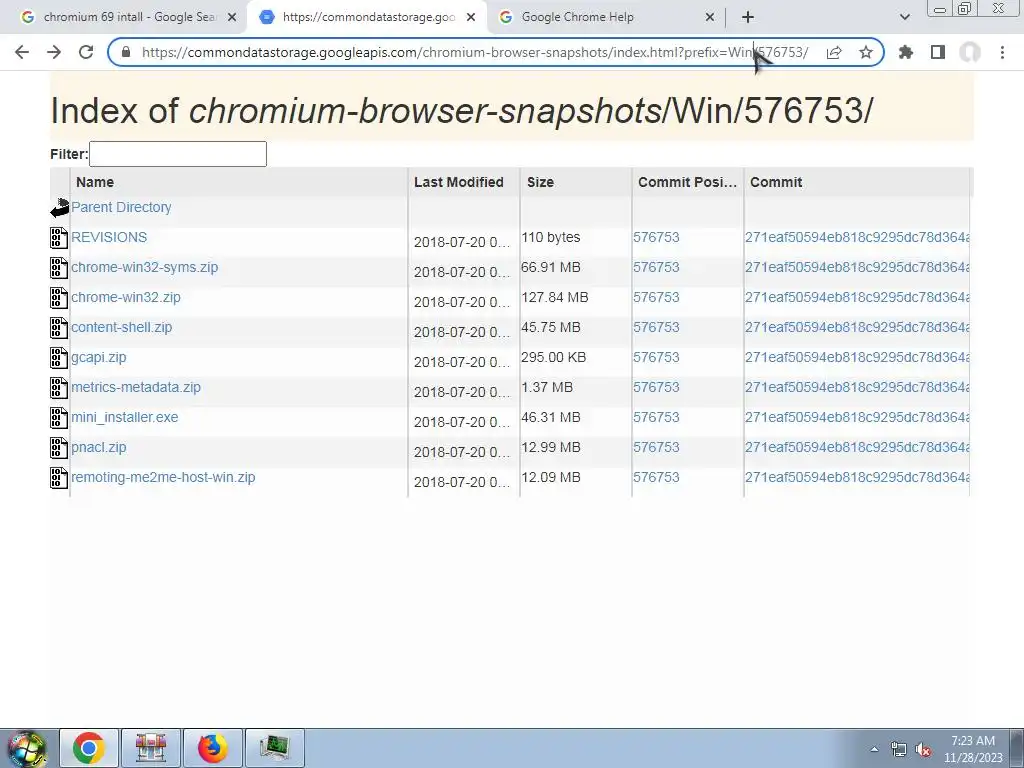Viewport: 1024px width, 768px height.
Task: Open the taskbar clock showing 7:23 AM
Action: click(x=973, y=749)
